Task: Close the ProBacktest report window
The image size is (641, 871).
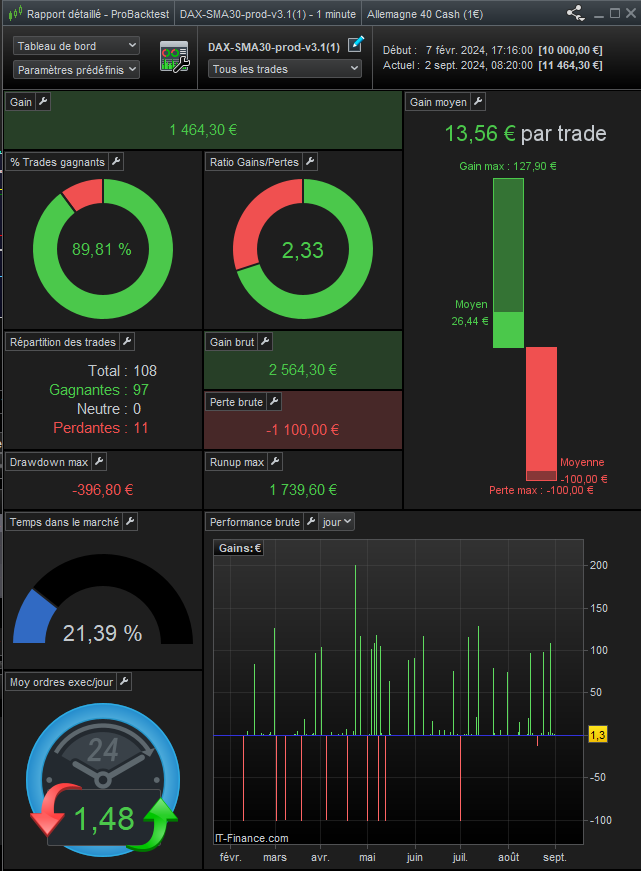Action: pos(631,13)
